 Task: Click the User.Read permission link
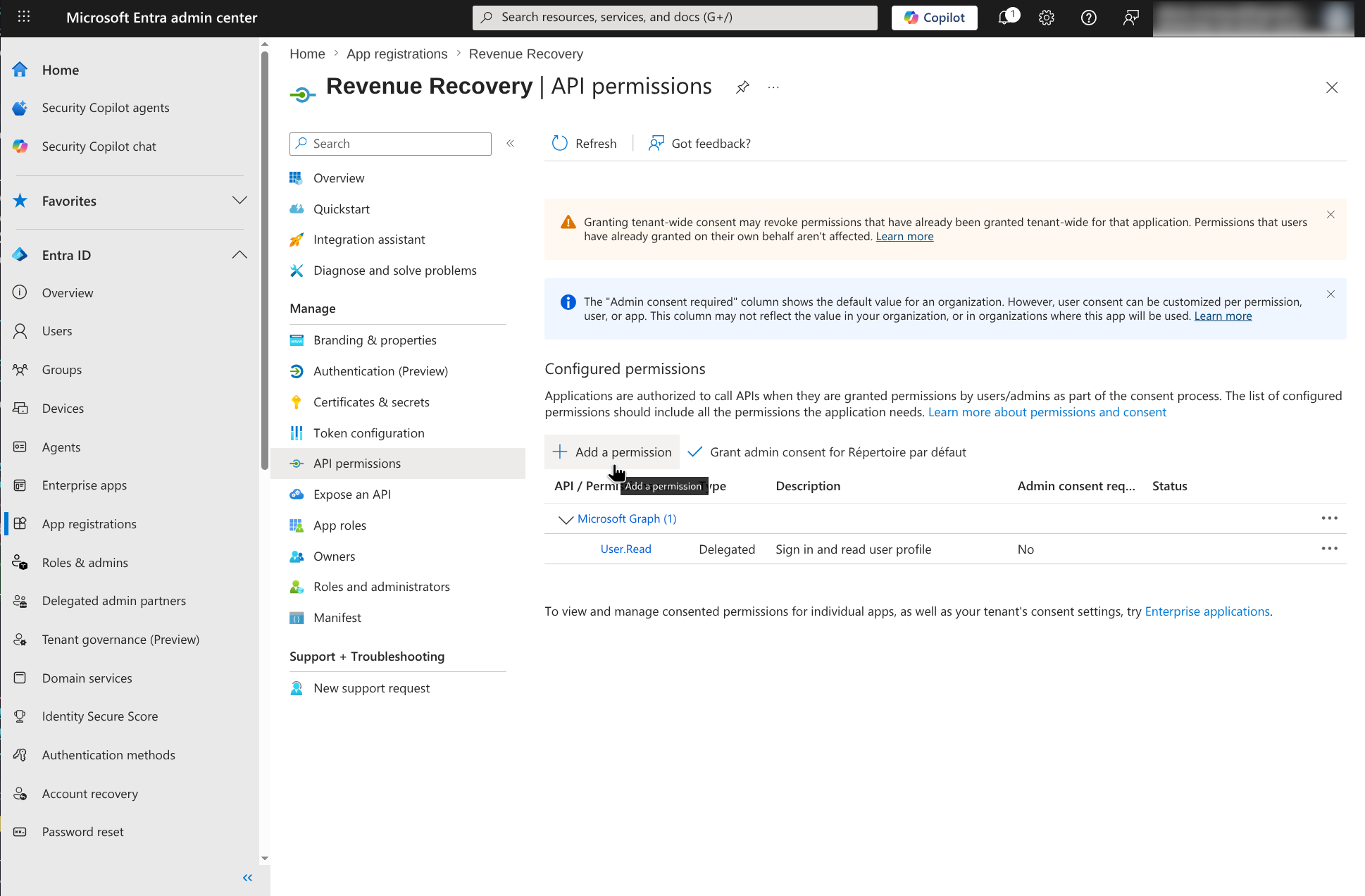[x=625, y=549]
